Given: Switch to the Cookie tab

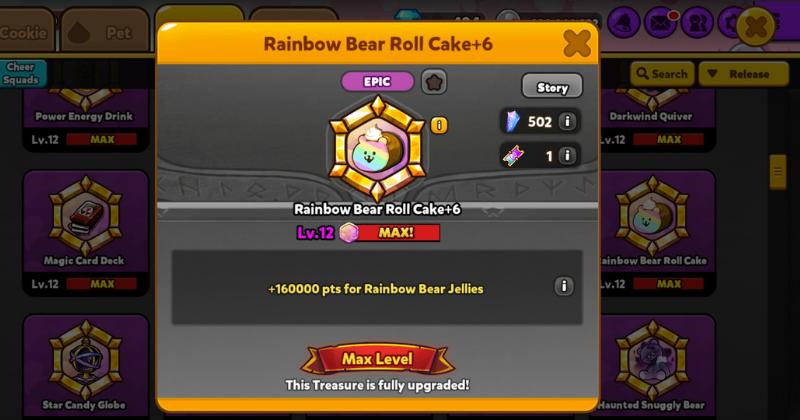Looking at the screenshot, I should pyautogui.click(x=24, y=31).
